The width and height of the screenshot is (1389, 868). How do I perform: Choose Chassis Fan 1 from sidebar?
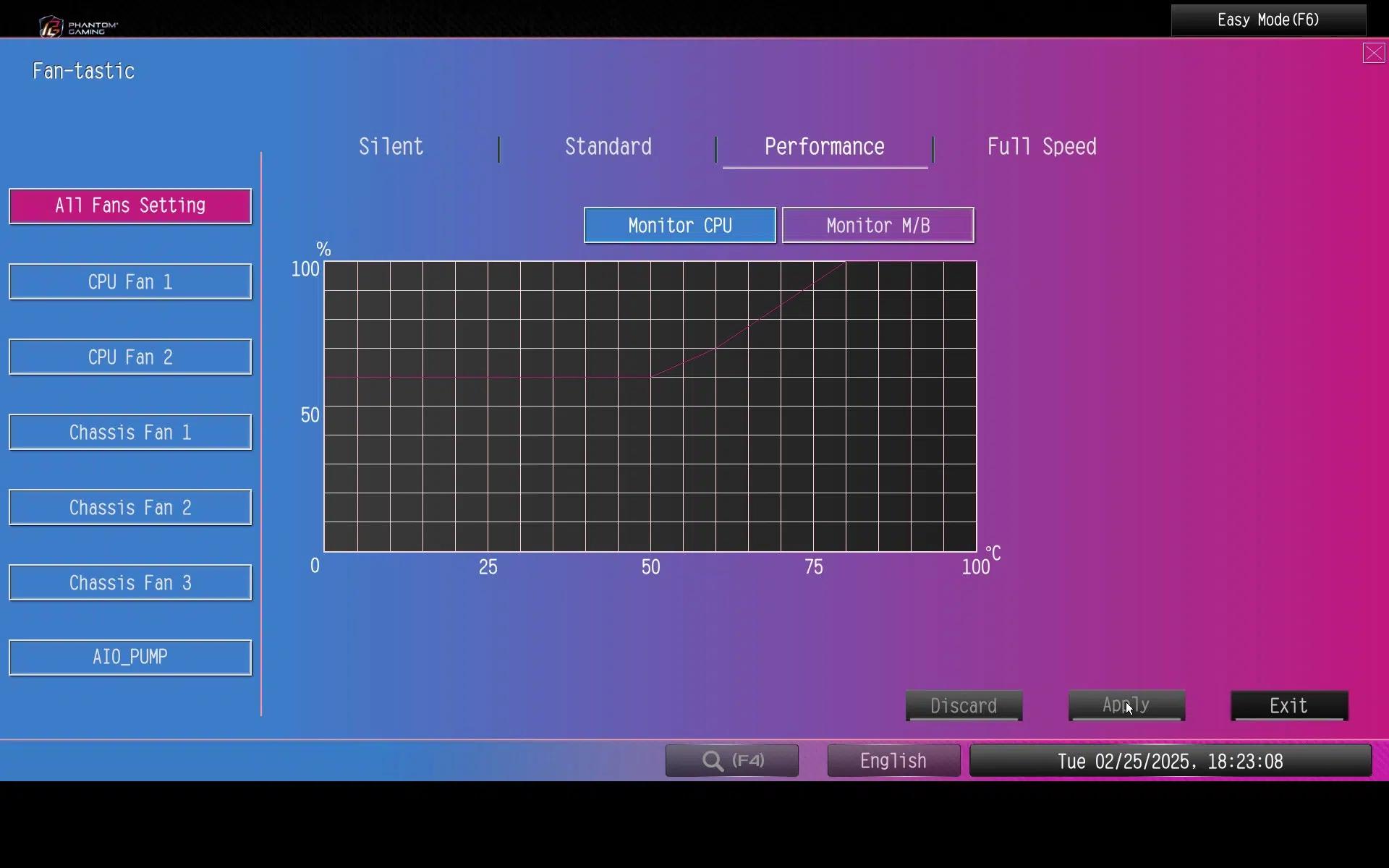pos(130,432)
